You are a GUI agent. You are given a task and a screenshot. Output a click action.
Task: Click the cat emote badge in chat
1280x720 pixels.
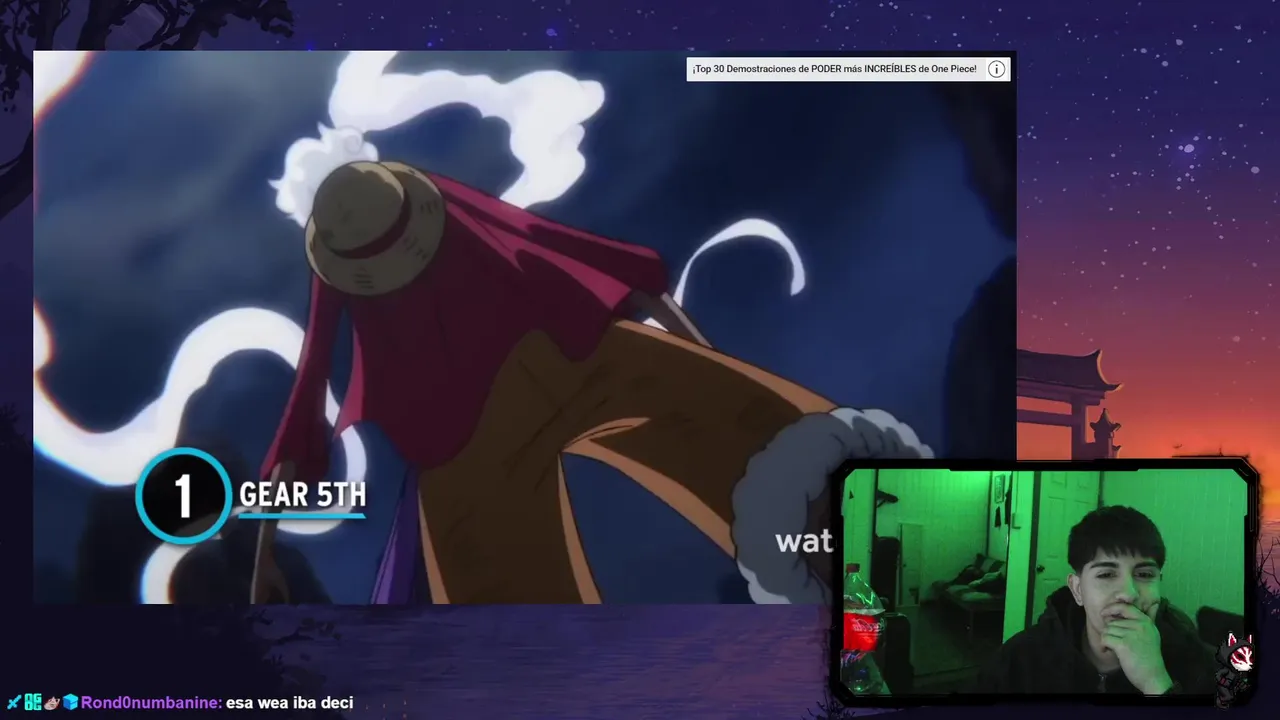[x=51, y=702]
